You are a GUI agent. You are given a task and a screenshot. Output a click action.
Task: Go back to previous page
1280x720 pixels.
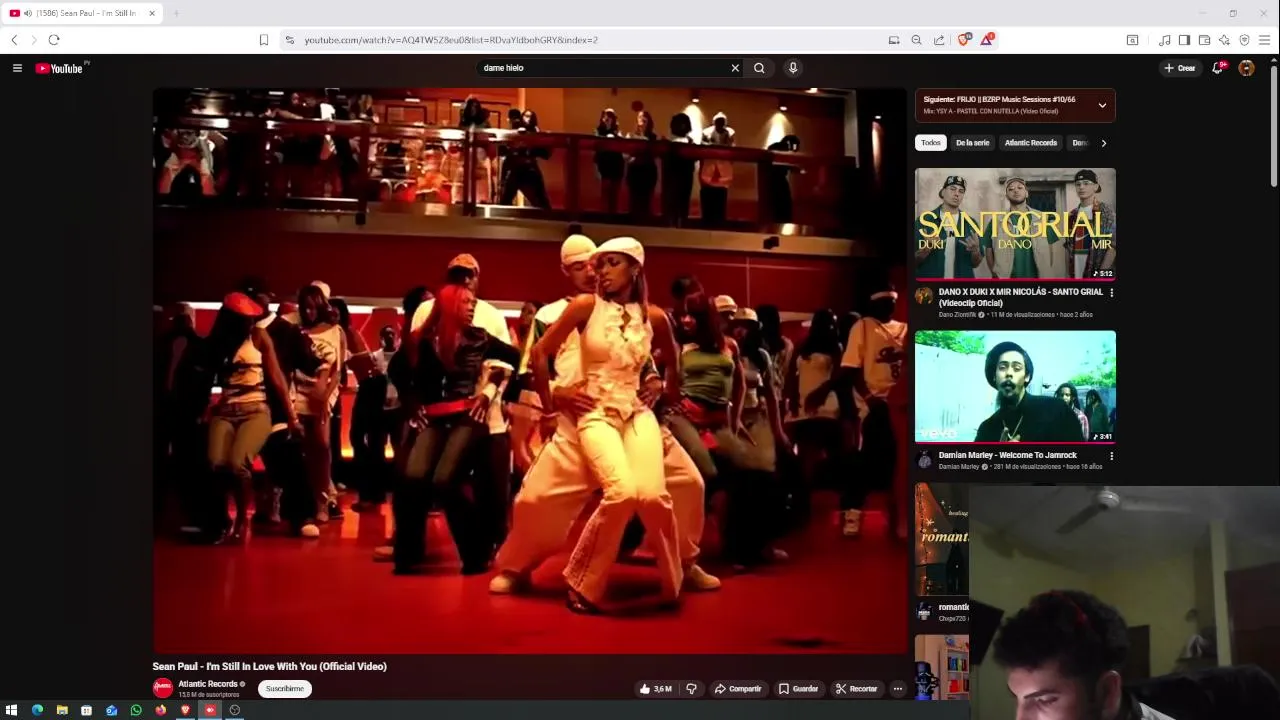click(x=14, y=40)
